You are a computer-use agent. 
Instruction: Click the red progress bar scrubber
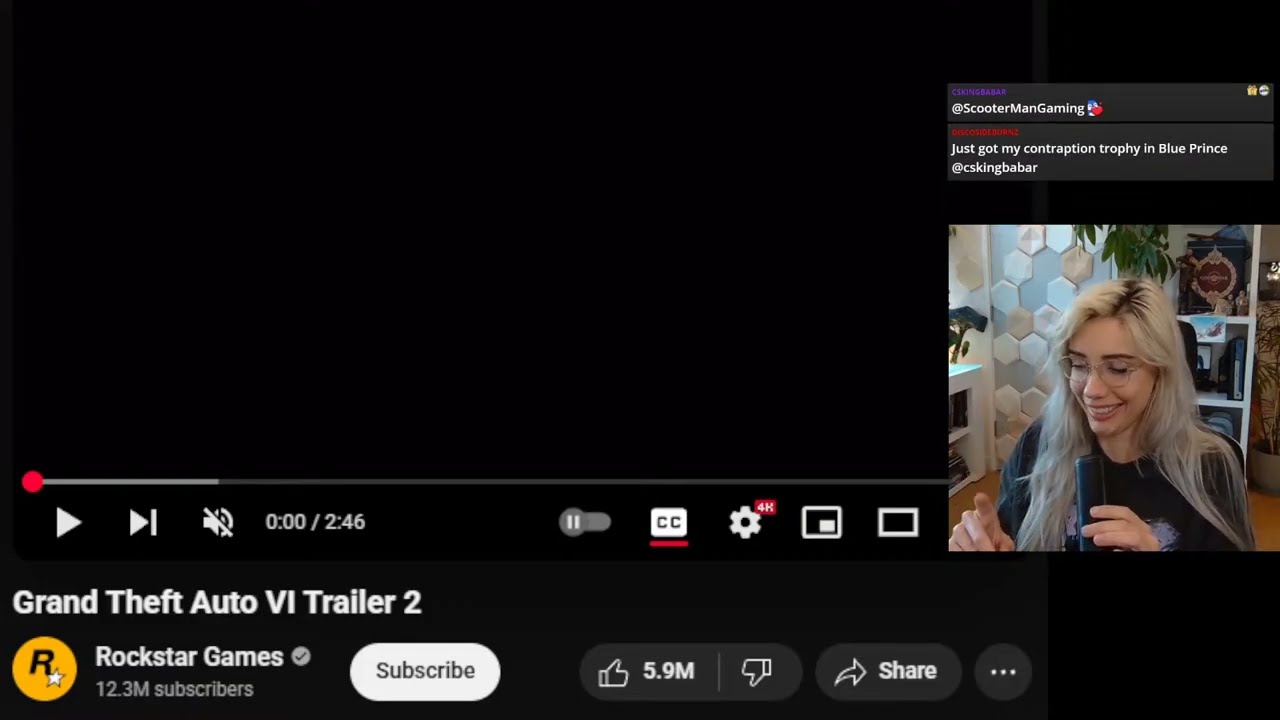coord(32,482)
